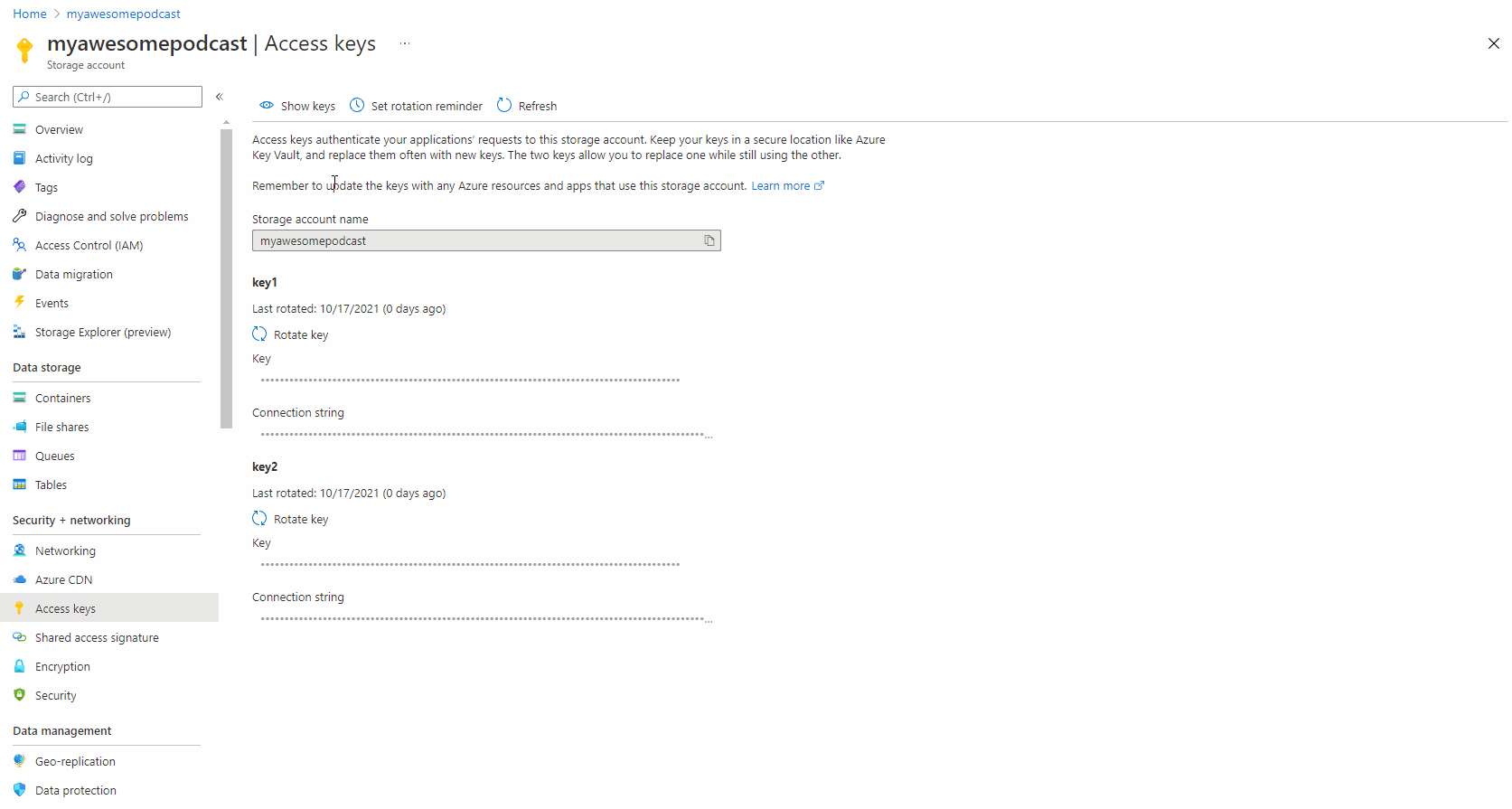Click the Containers icon
Image resolution: width=1512 pixels, height=809 pixels.
[19, 398]
